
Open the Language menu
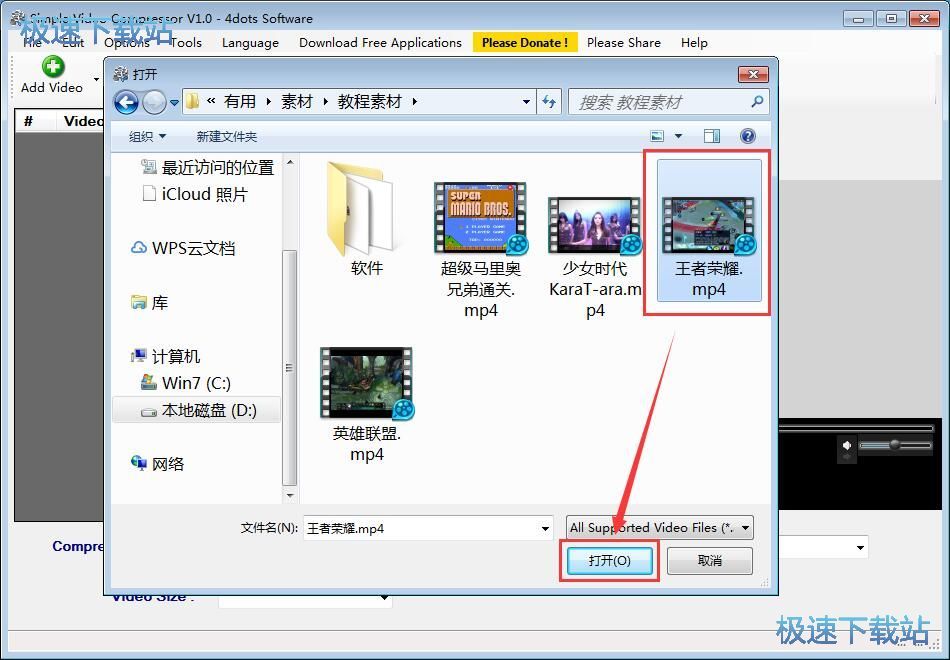[x=250, y=42]
